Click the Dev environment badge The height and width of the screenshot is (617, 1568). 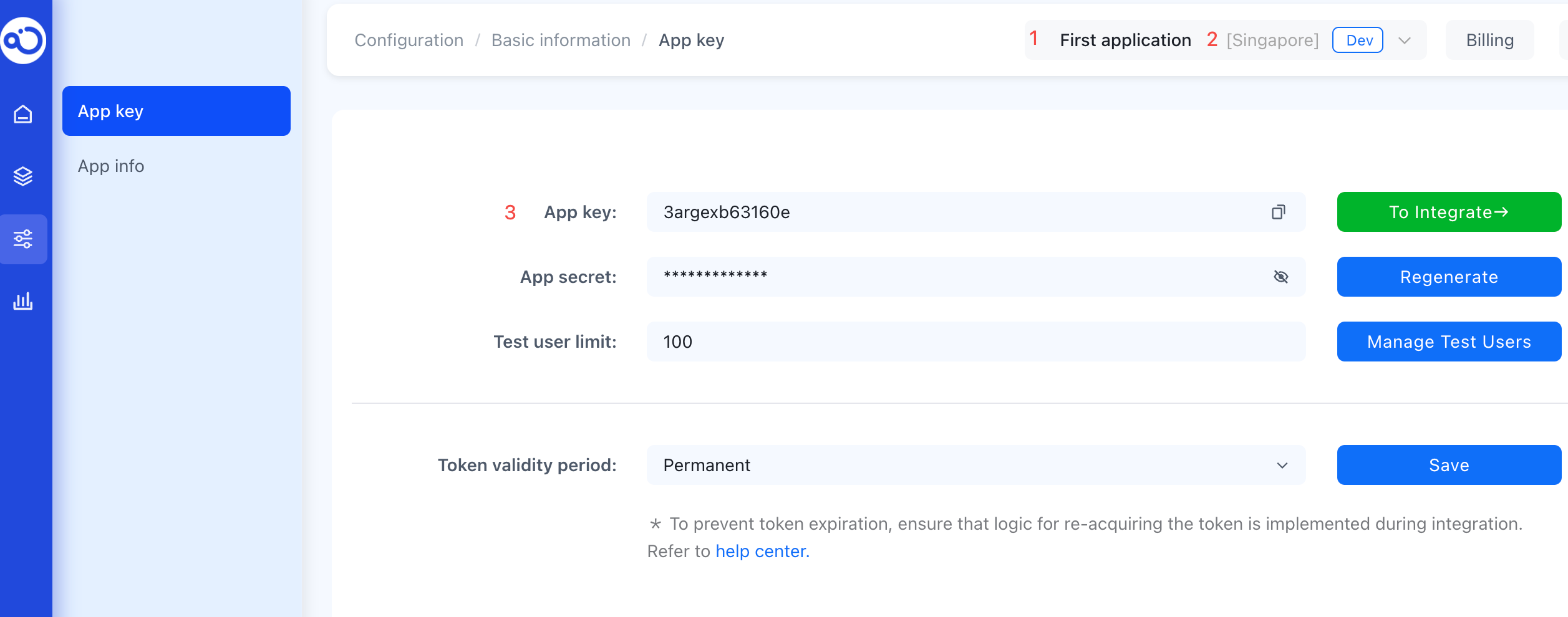[1358, 41]
